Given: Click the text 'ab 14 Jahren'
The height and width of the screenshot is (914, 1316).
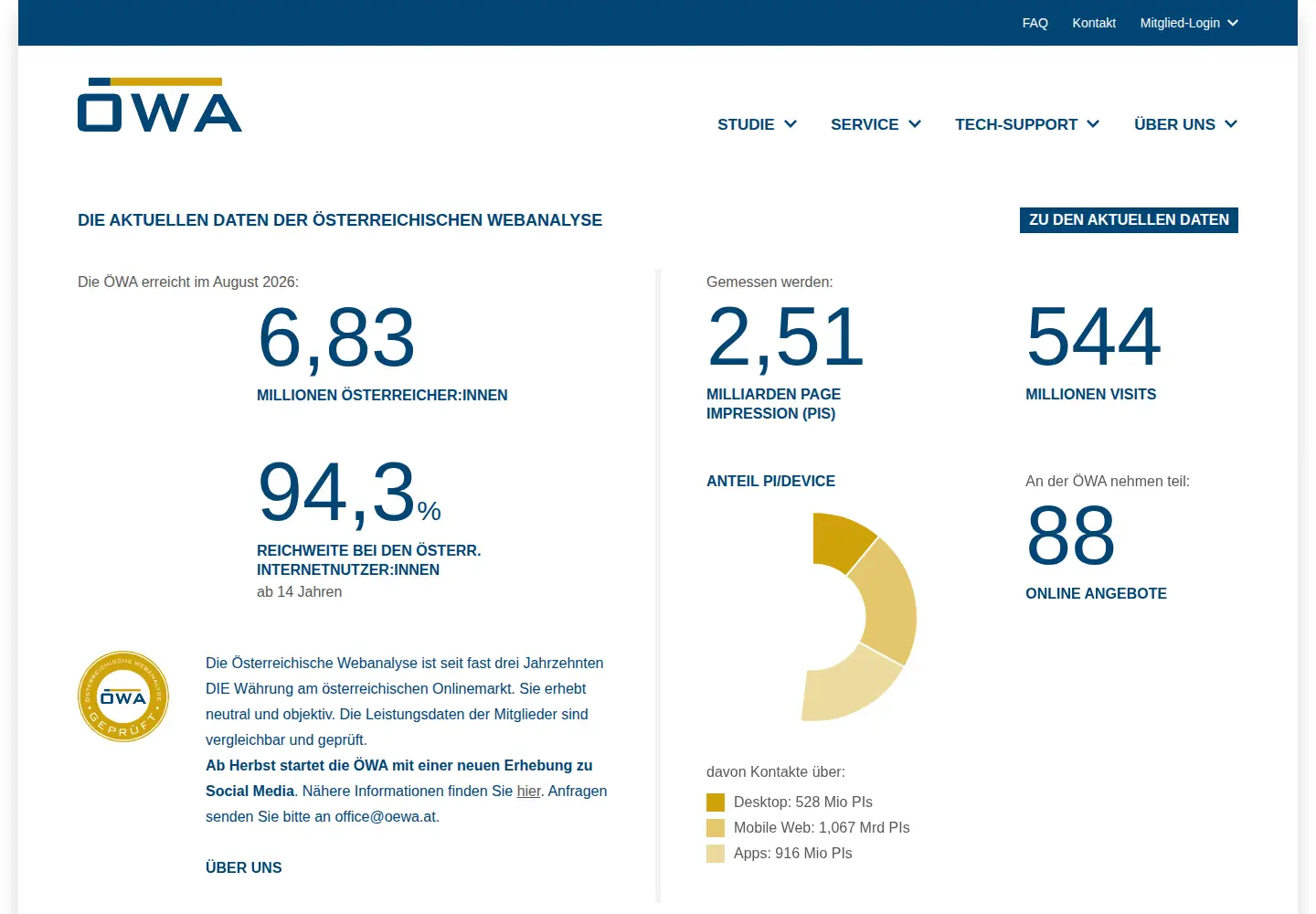Looking at the screenshot, I should tap(300, 591).
